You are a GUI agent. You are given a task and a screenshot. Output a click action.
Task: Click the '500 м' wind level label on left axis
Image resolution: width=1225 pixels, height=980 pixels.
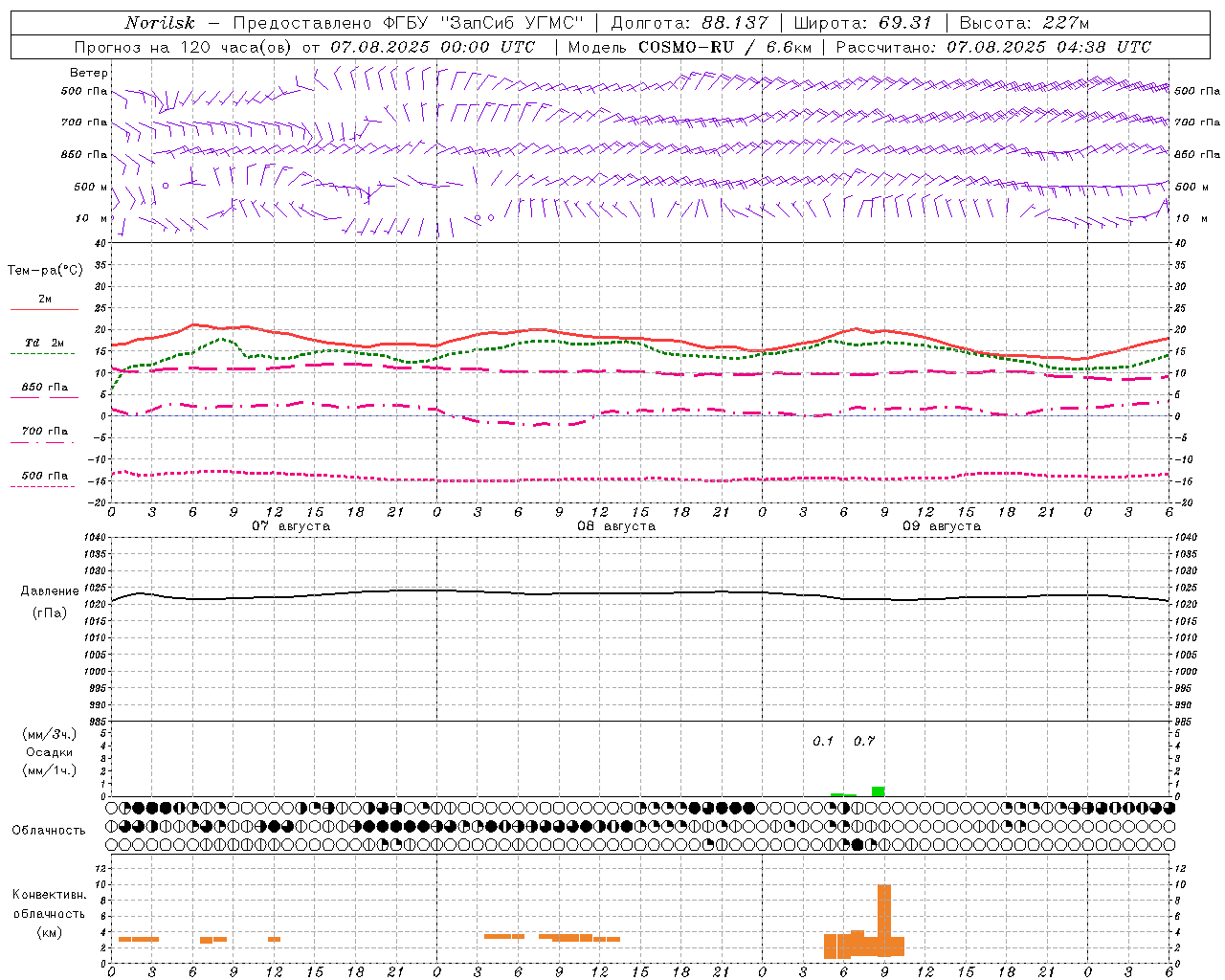(91, 187)
